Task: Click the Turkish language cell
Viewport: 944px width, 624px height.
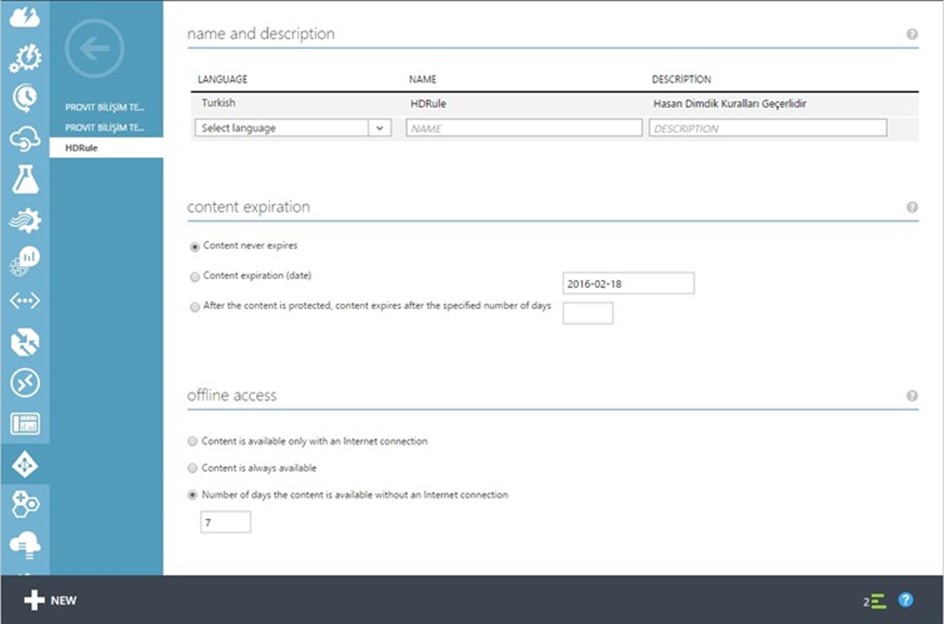Action: tap(219, 103)
